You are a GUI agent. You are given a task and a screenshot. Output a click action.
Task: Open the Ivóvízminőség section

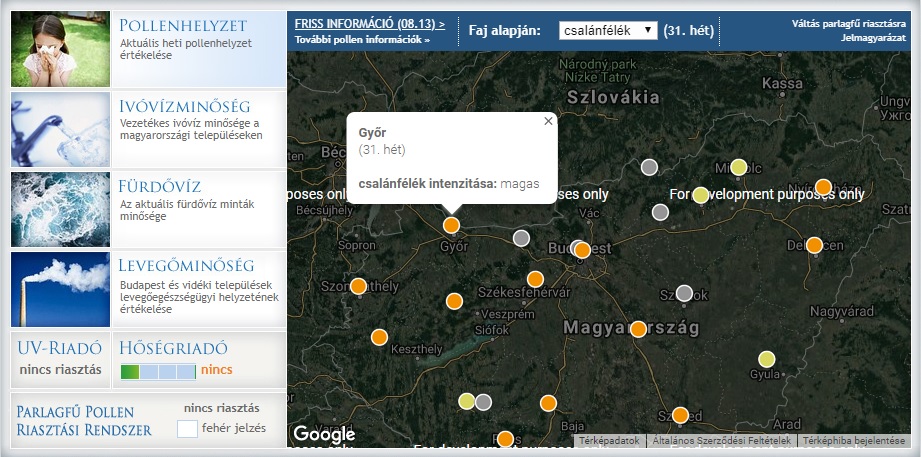tap(184, 106)
